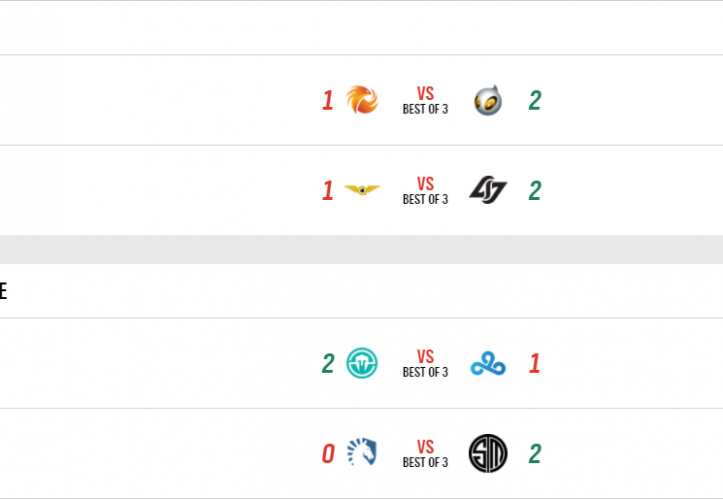View the FlyQuest vs CLG best-of-3 match
723x500 pixels.
pos(425,190)
